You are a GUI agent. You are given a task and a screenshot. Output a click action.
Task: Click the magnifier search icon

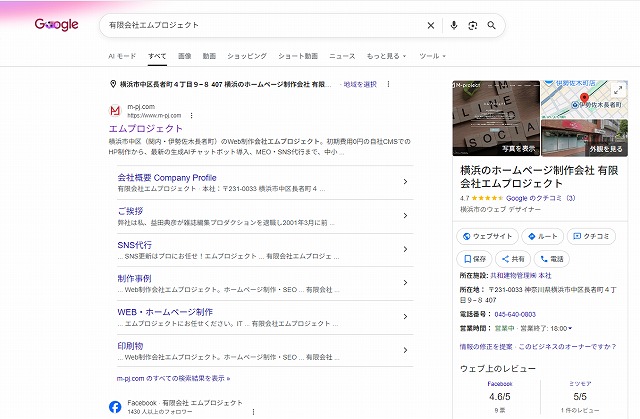point(491,25)
